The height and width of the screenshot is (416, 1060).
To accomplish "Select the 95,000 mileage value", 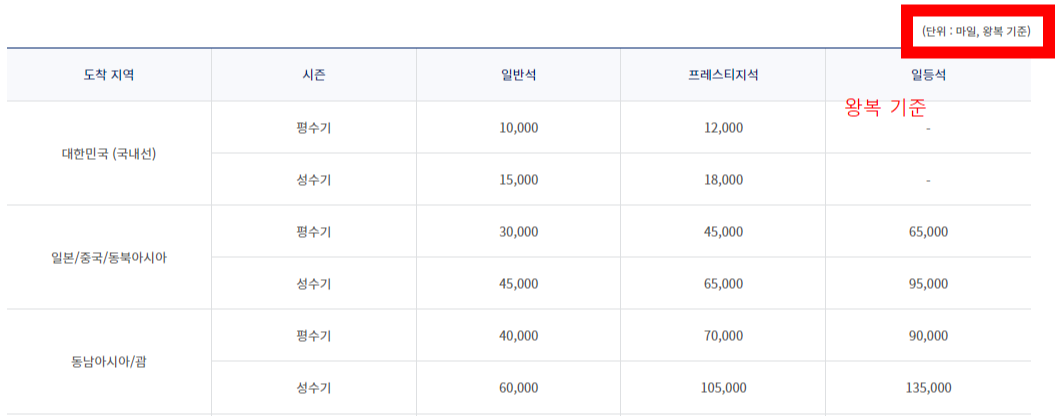I will 928,284.
